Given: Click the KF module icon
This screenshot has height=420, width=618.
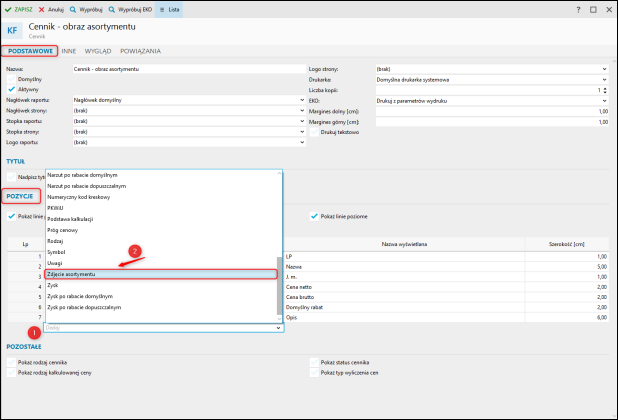Looking at the screenshot, I should click(12, 30).
